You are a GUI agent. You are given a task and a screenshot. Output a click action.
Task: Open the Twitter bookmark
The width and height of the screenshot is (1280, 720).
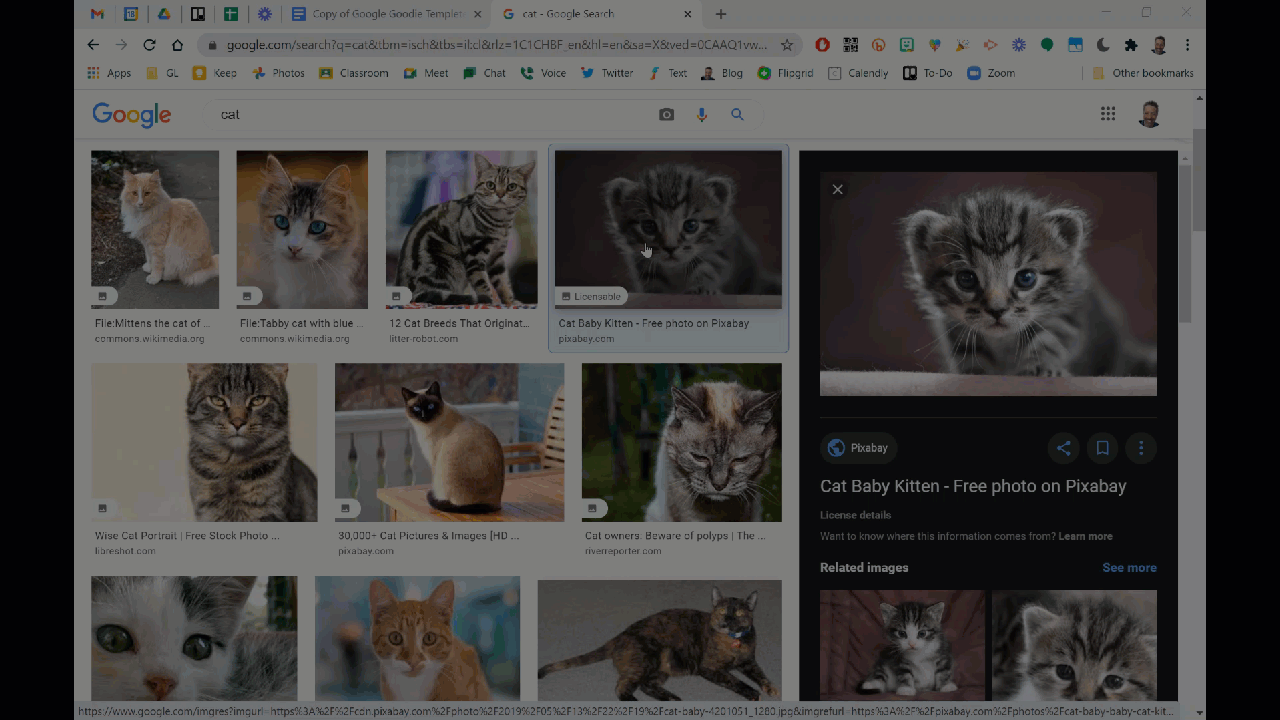coord(607,73)
